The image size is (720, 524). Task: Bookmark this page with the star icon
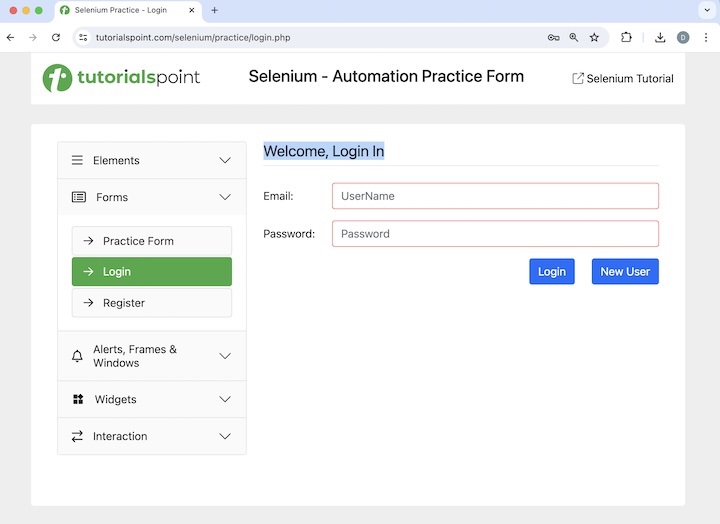tap(594, 37)
